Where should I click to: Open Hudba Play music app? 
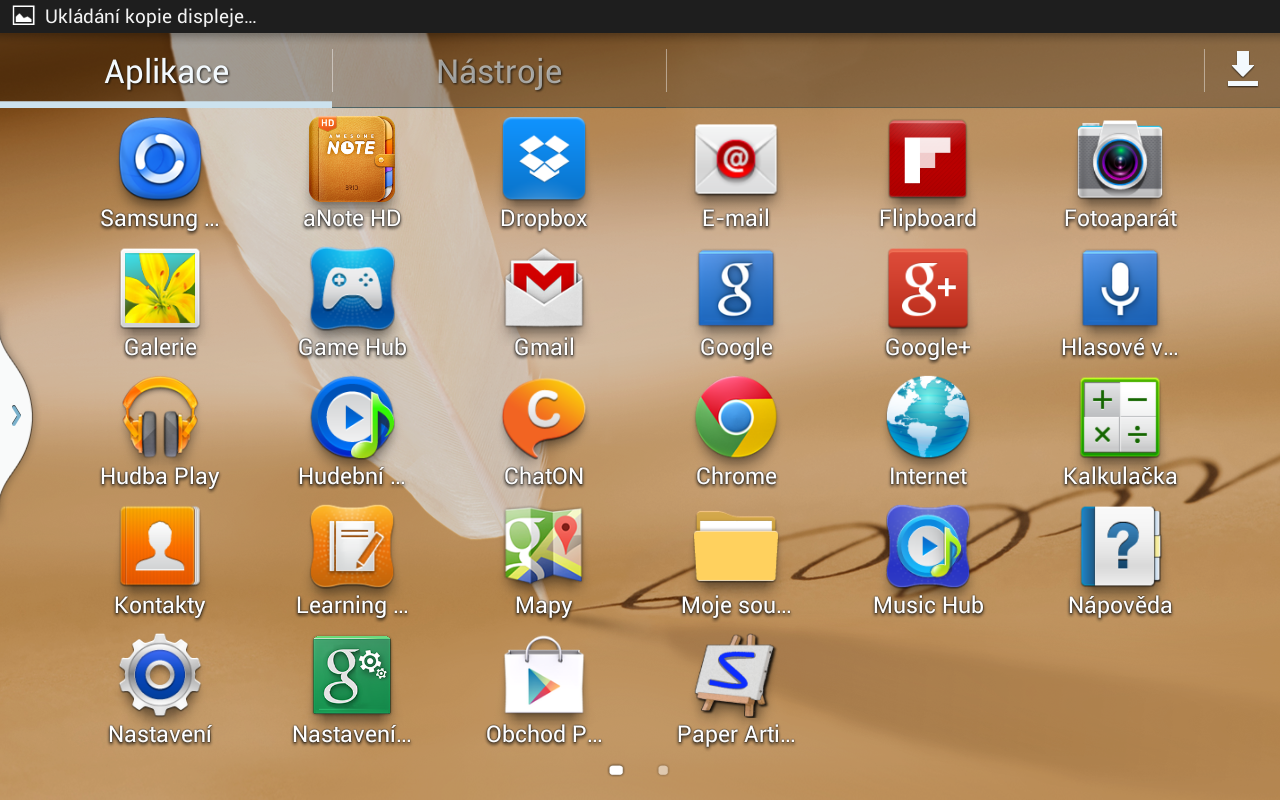click(160, 418)
